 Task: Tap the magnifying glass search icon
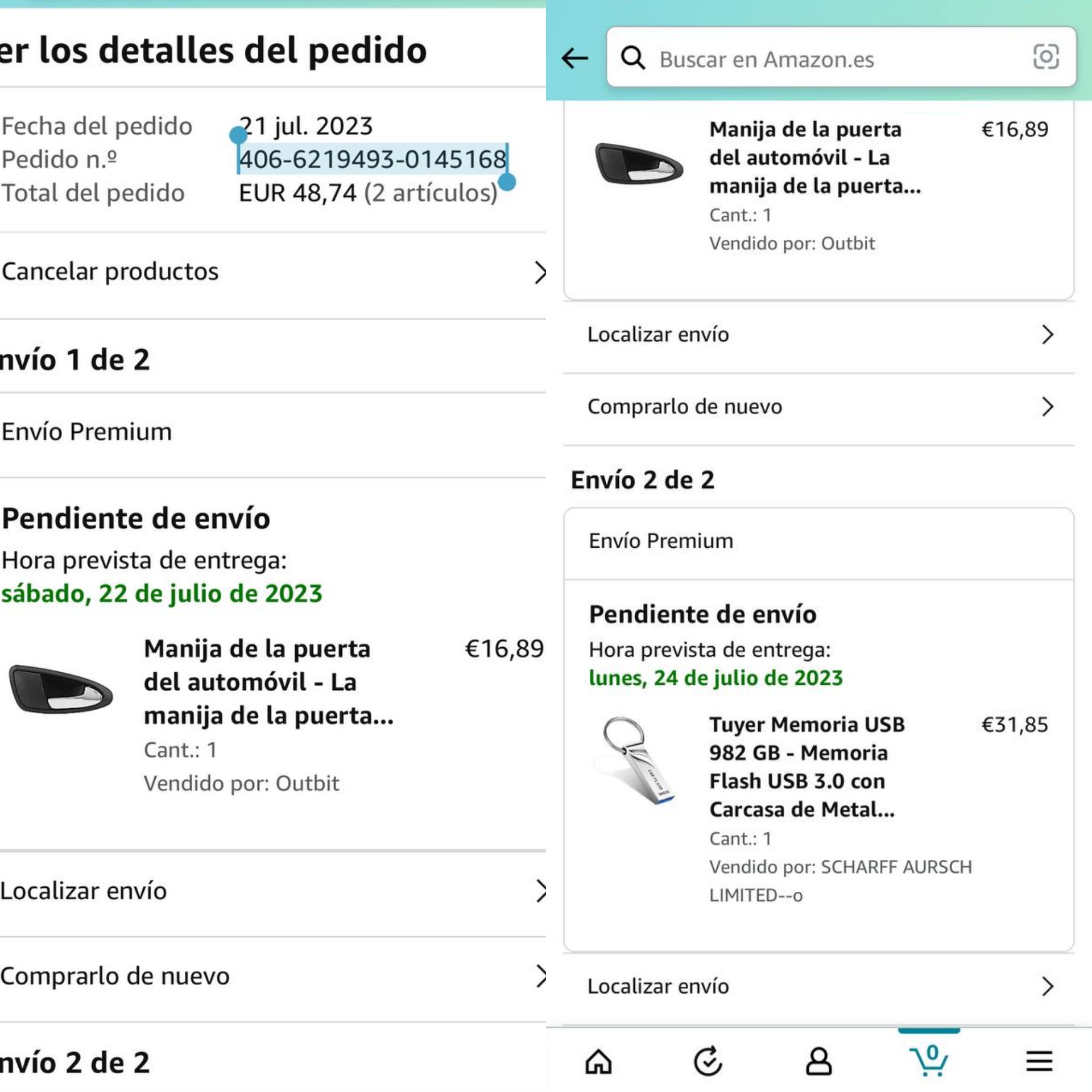[x=632, y=58]
